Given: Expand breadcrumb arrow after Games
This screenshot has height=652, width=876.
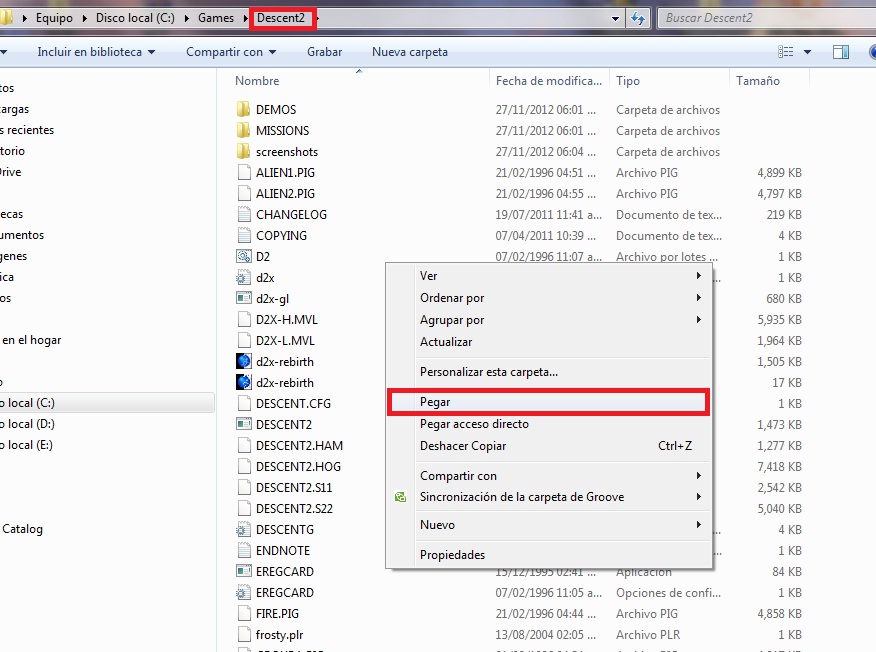Looking at the screenshot, I should [x=245, y=18].
